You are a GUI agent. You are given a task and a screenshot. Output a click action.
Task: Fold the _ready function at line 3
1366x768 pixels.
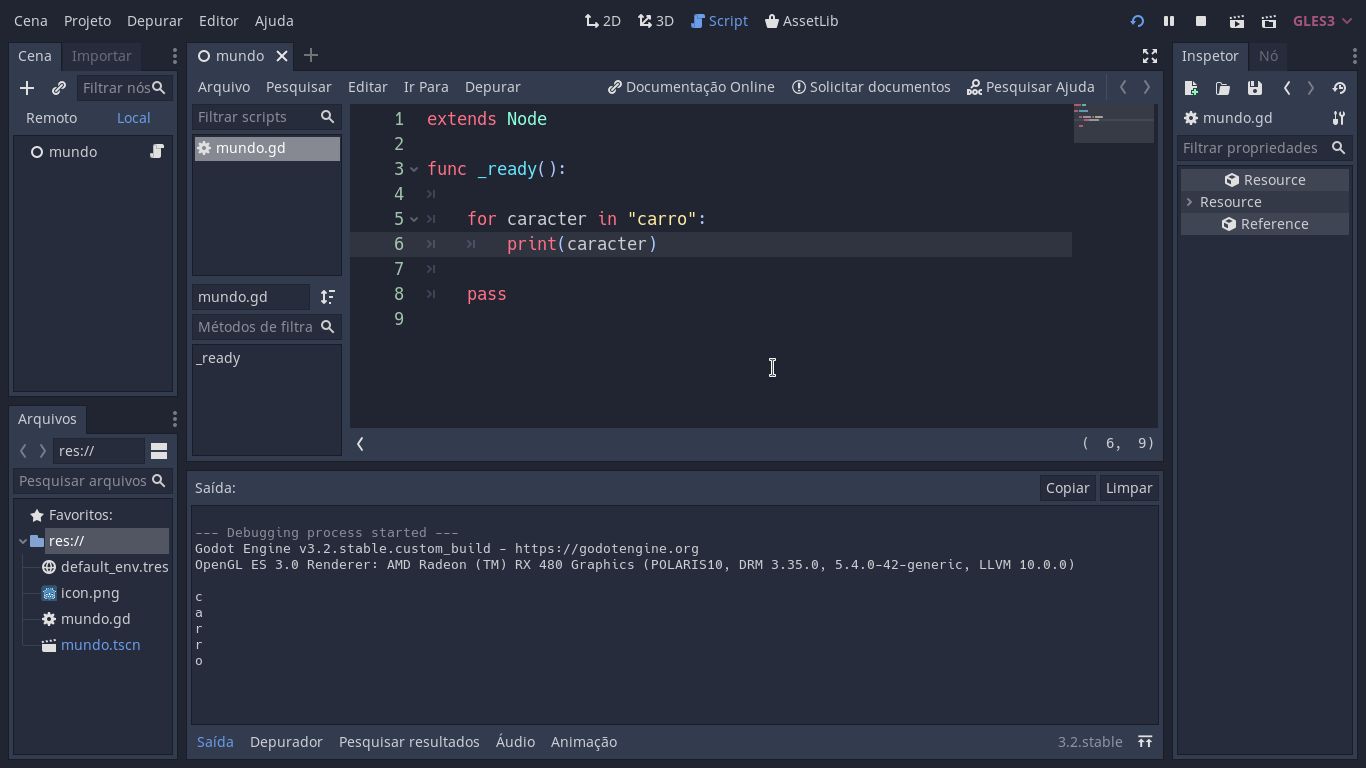coord(413,169)
